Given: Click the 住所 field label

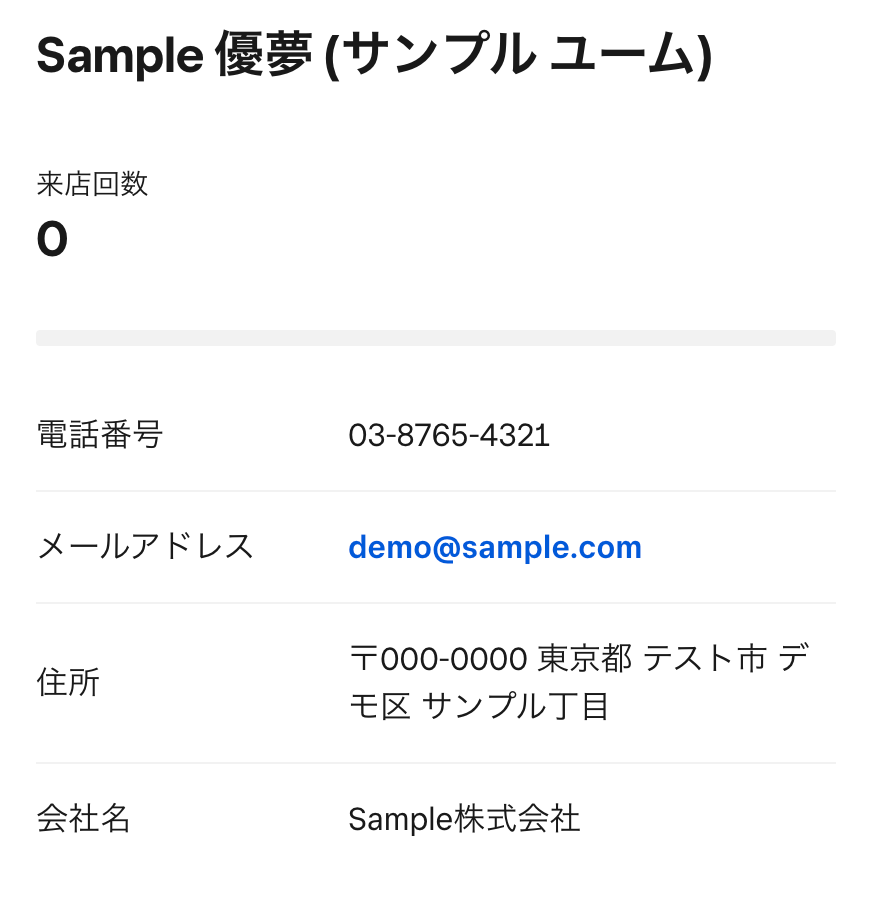Looking at the screenshot, I should [x=68, y=683].
